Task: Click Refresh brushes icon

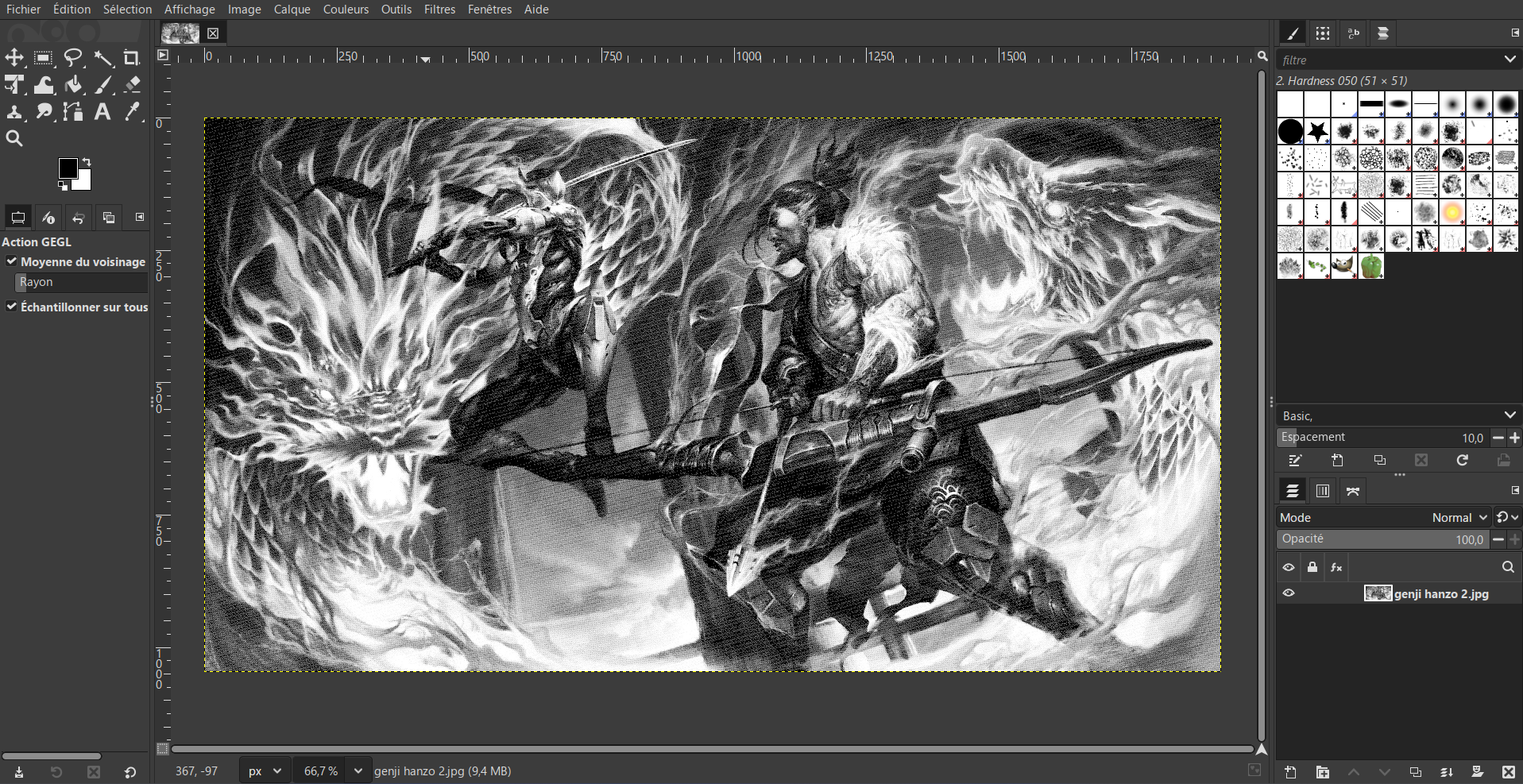Action: pyautogui.click(x=1462, y=461)
